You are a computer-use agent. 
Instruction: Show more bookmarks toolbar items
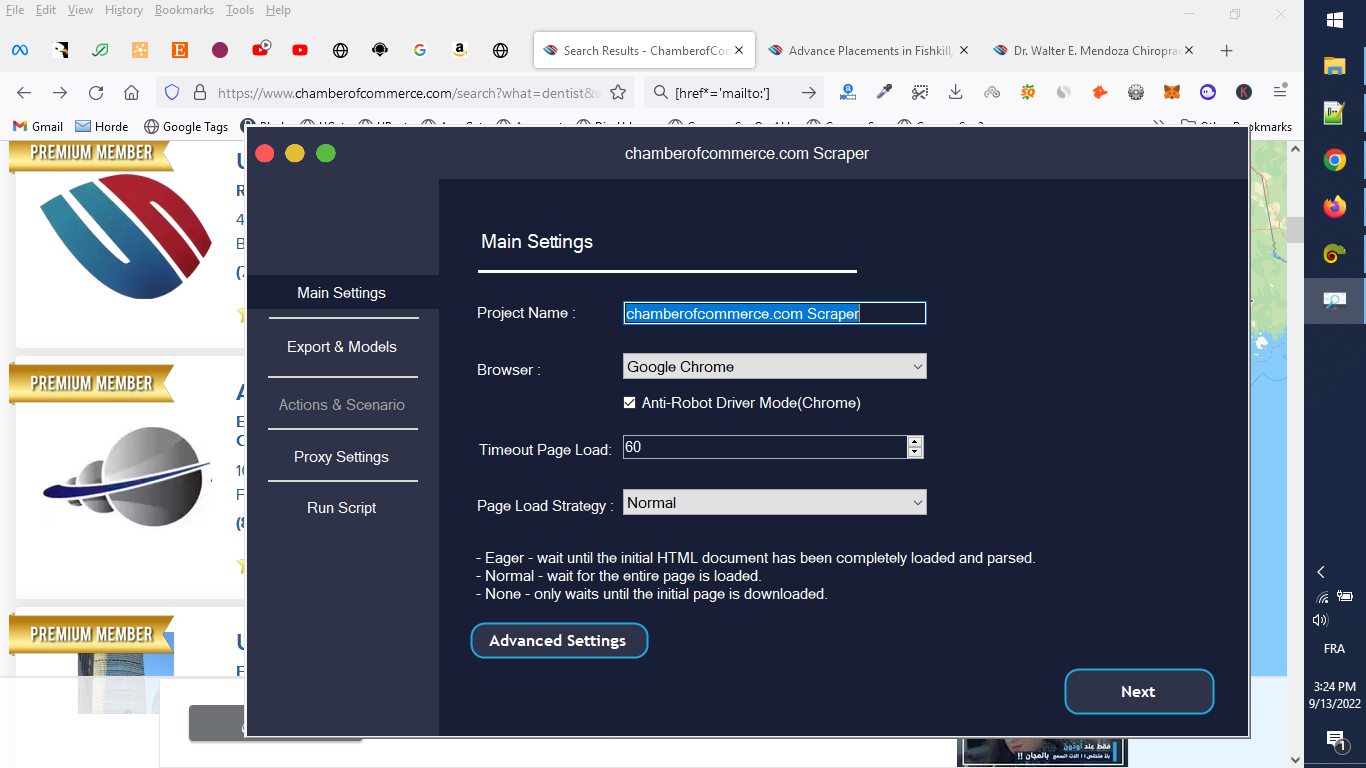(1160, 127)
